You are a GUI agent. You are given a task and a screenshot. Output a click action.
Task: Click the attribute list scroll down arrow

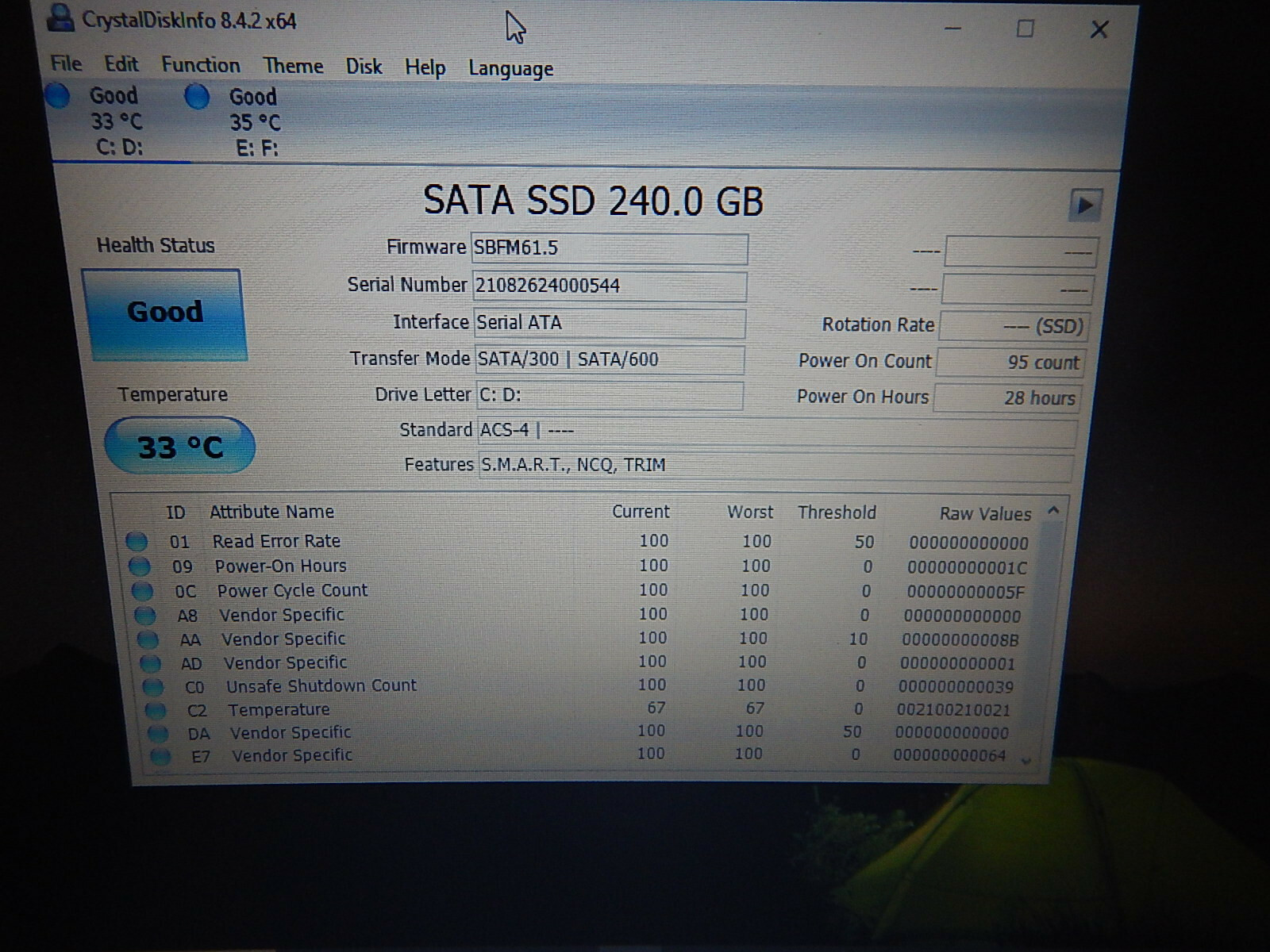pyautogui.click(x=1026, y=761)
